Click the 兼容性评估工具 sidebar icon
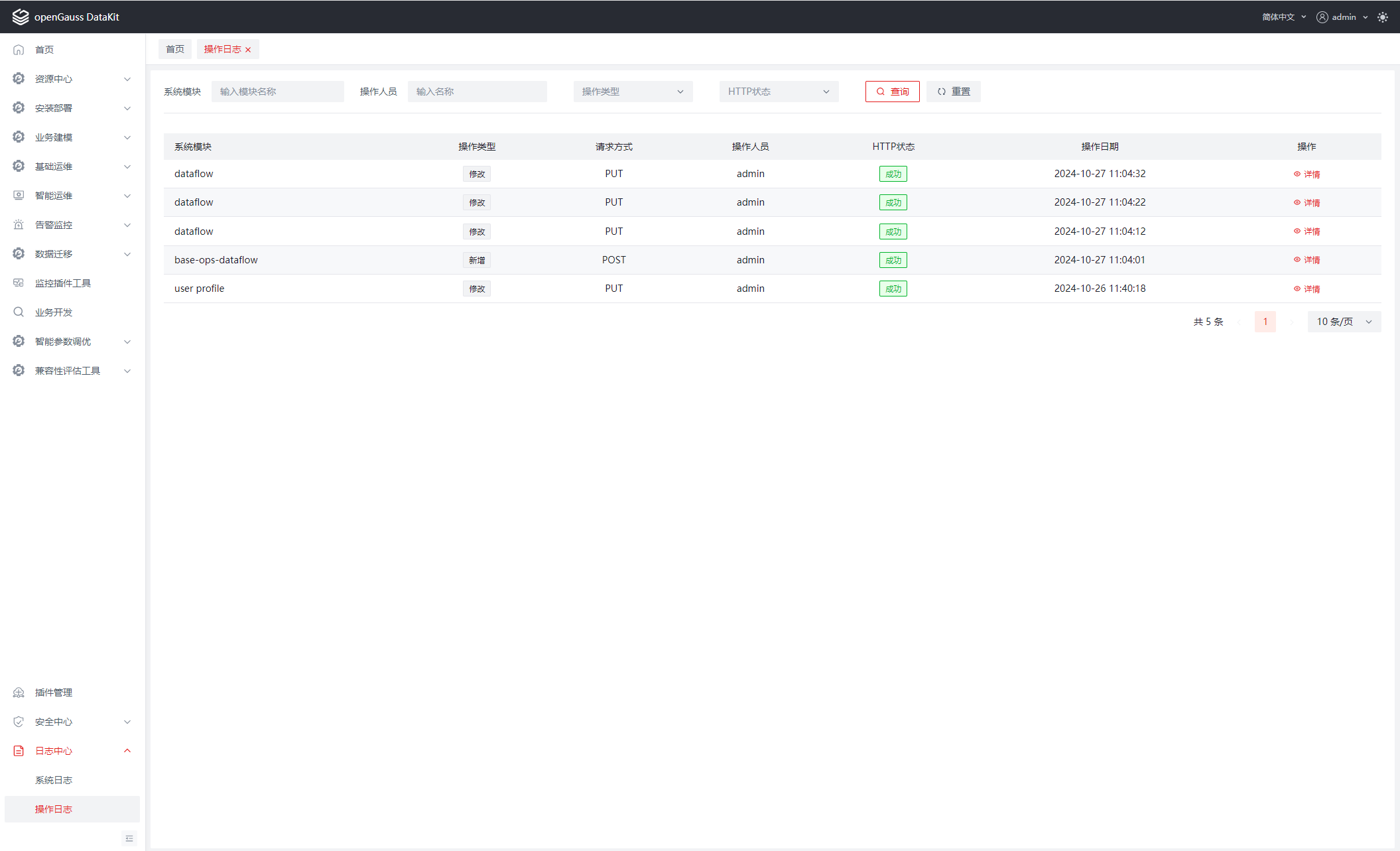Screen dimensions: 1400x851 pyautogui.click(x=19, y=371)
